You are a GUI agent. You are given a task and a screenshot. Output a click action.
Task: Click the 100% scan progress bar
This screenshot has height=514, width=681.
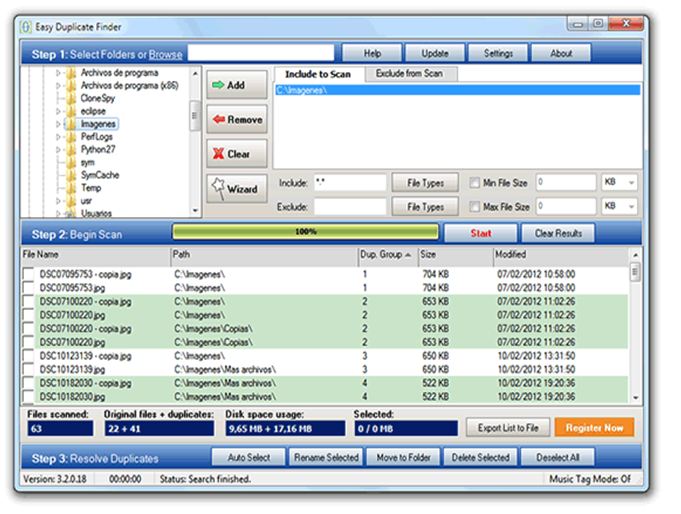[304, 232]
